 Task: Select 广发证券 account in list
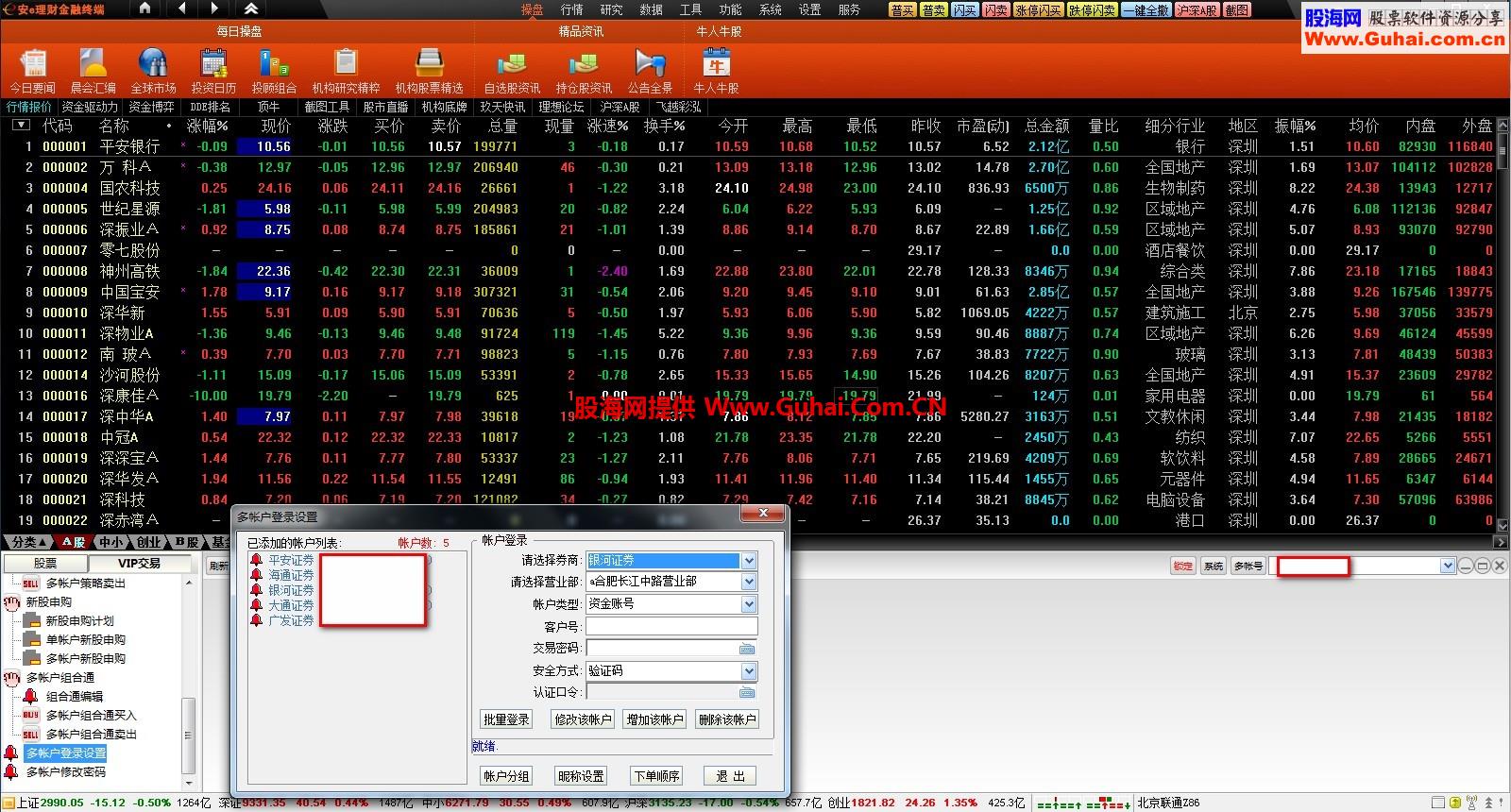pos(291,620)
